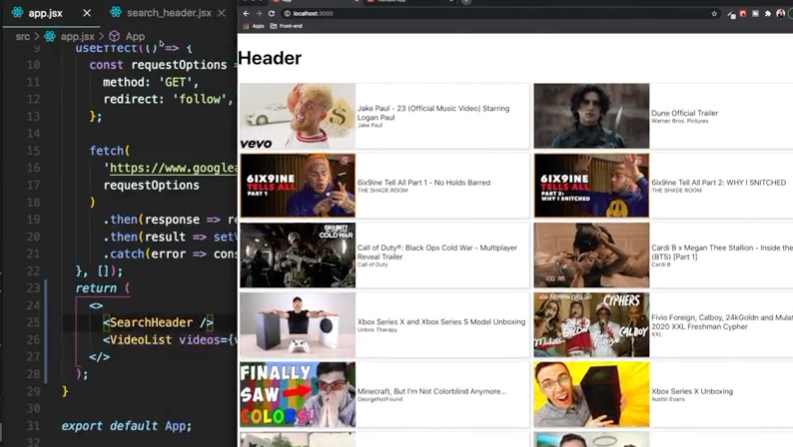Open the Front-end bookmarks folder
This screenshot has width=793, height=447.
tap(286, 26)
